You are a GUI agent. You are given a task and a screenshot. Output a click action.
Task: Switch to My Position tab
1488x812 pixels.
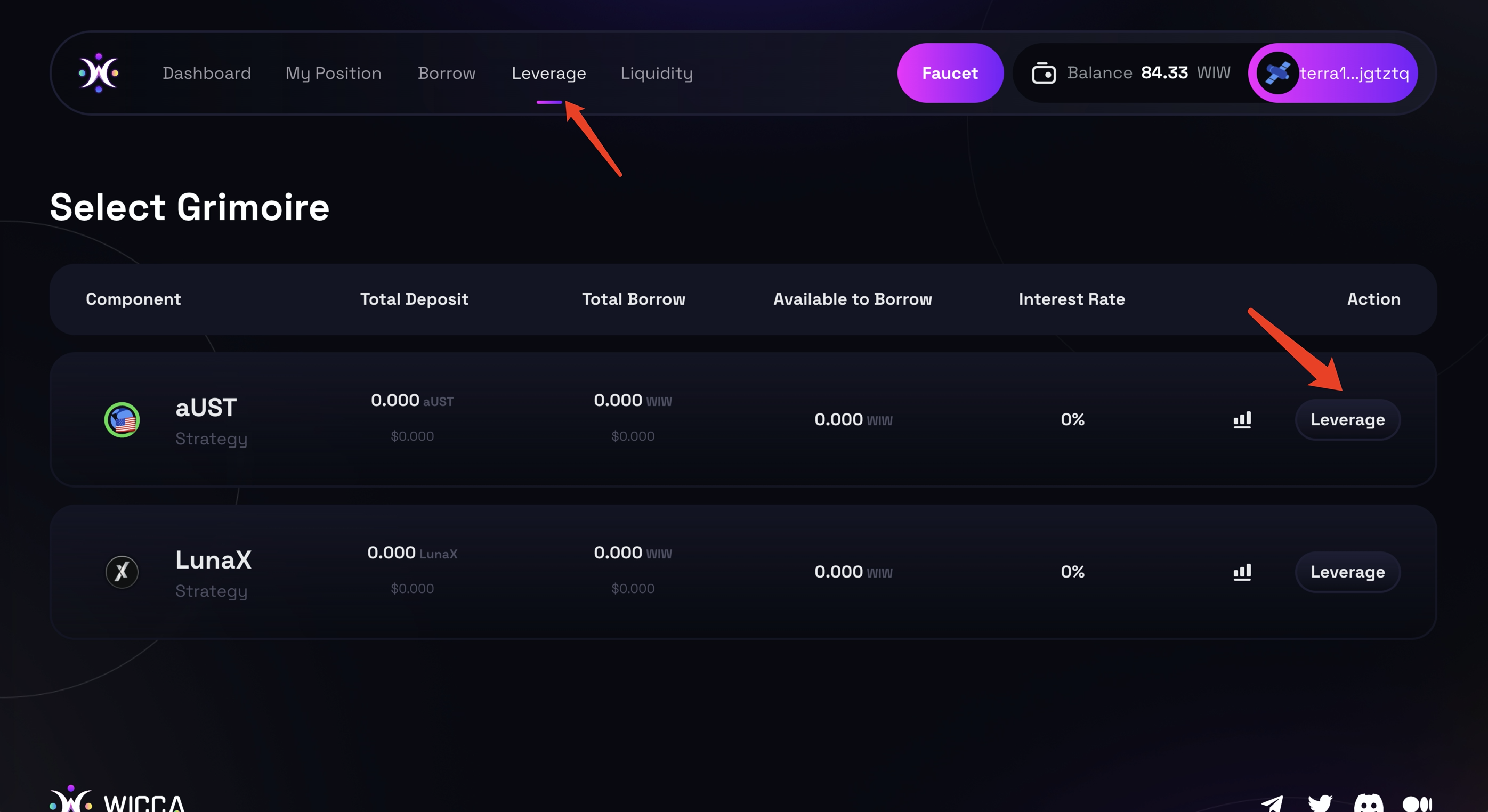tap(333, 74)
